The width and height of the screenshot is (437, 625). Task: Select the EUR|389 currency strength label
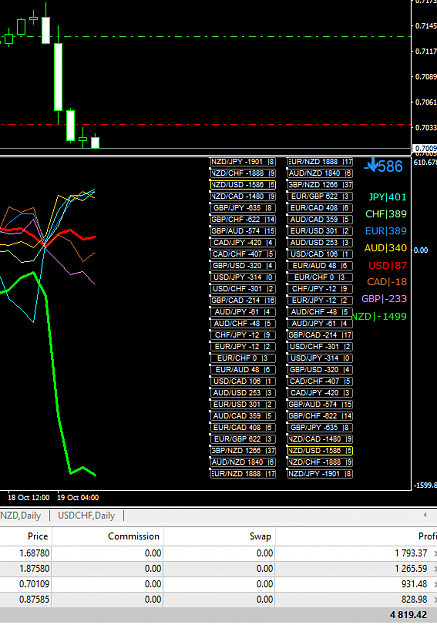(386, 231)
